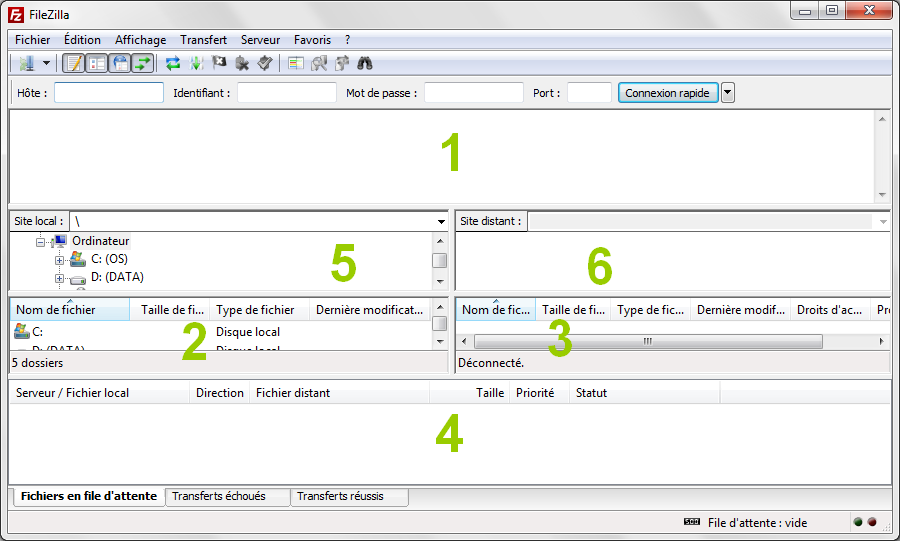Click the process queue toolbar icon

196,63
